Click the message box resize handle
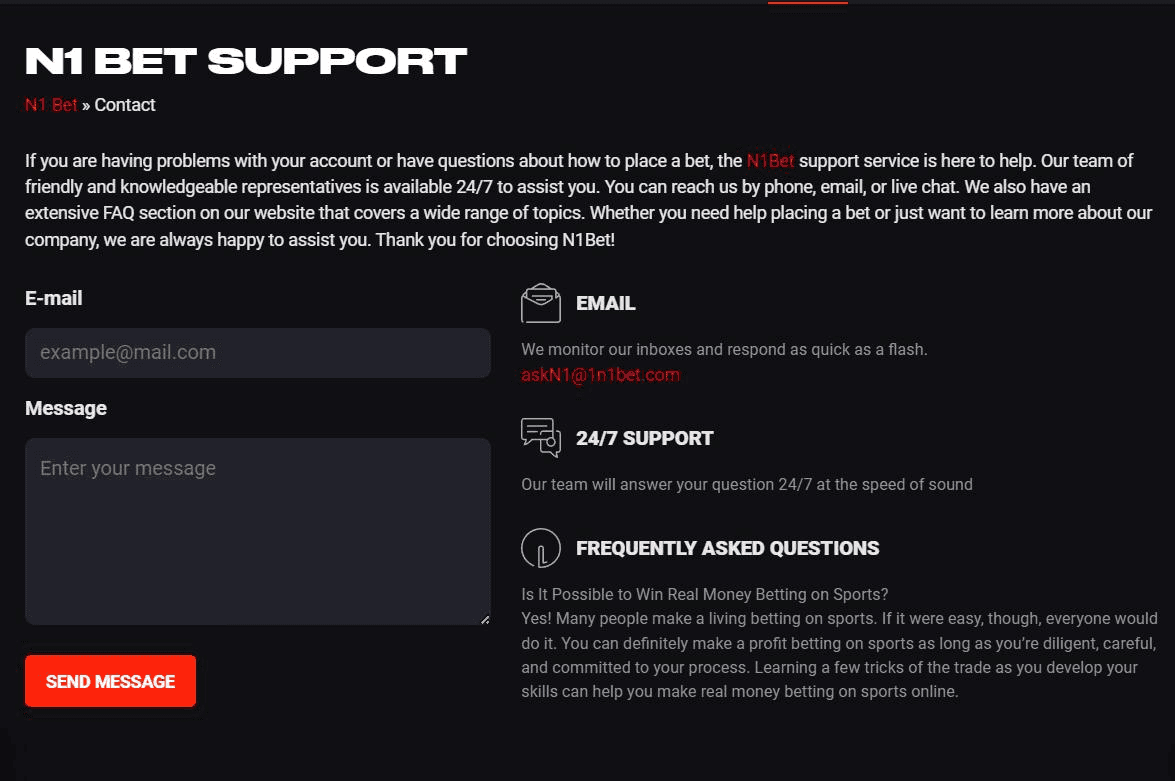 485,619
